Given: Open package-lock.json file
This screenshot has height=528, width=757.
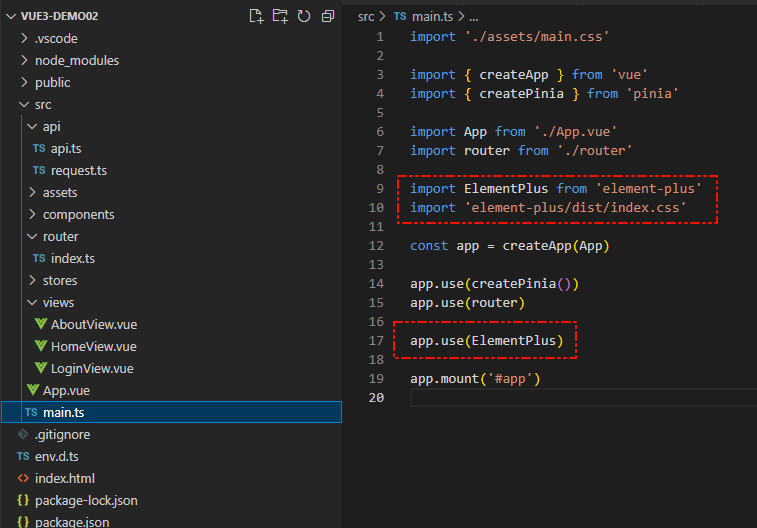Looking at the screenshot, I should point(86,500).
